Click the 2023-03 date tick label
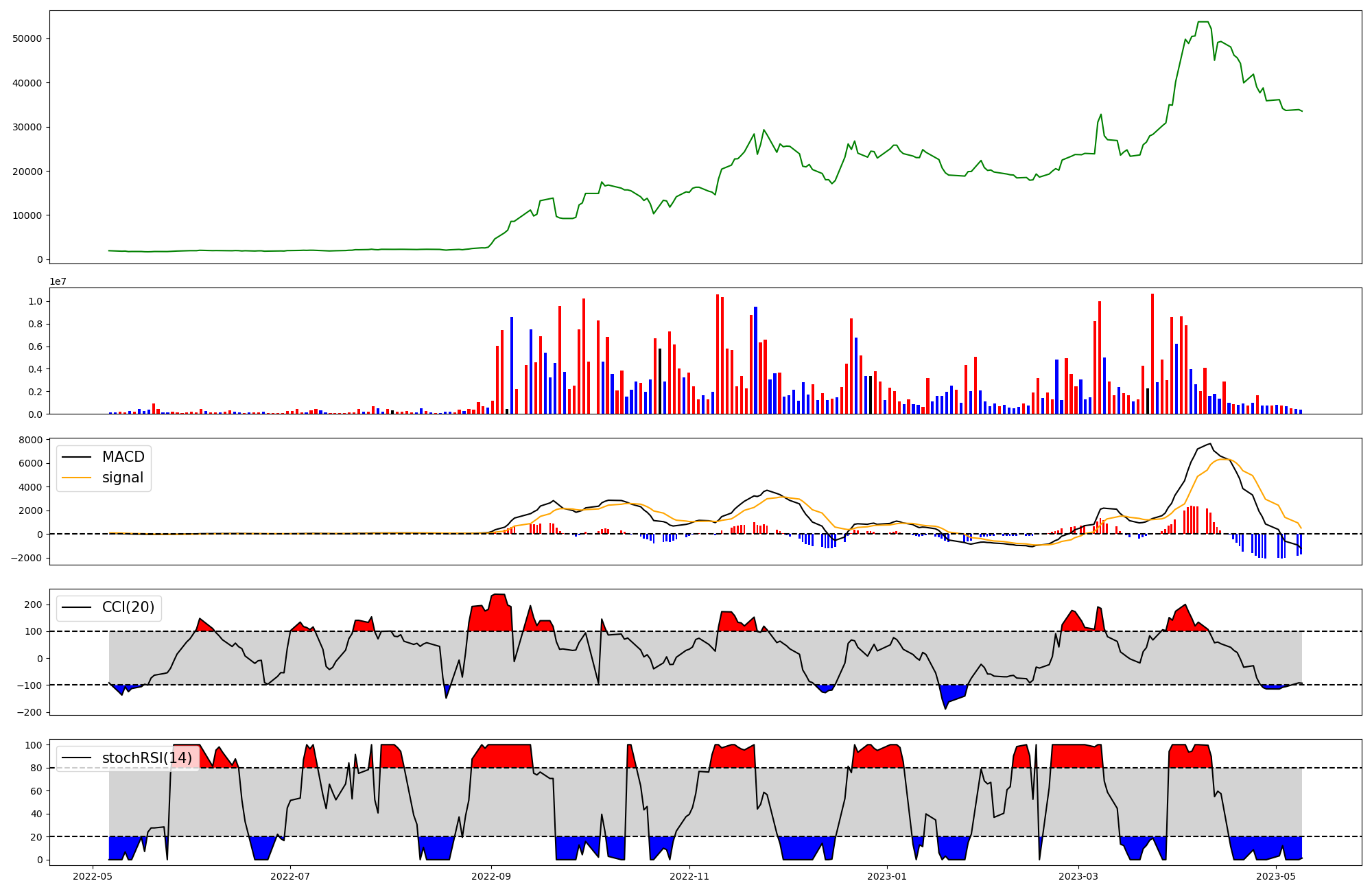 tap(1079, 876)
